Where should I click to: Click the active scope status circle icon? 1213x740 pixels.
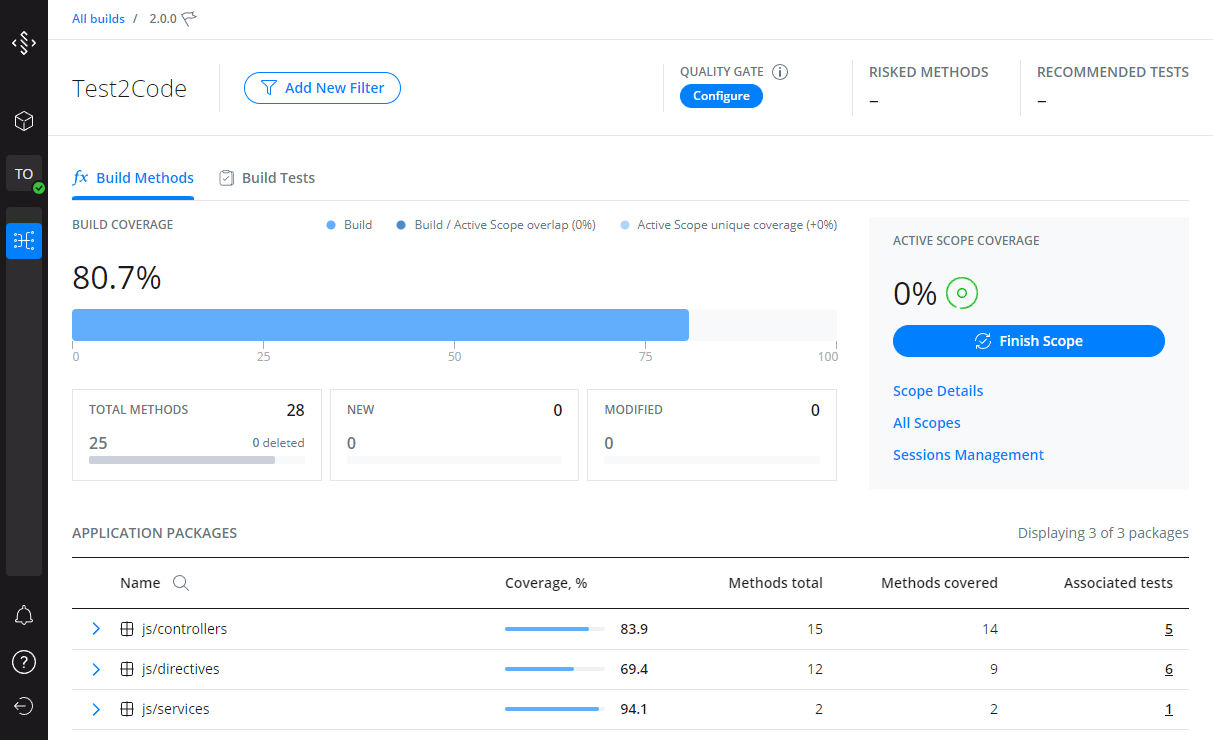click(x=961, y=293)
